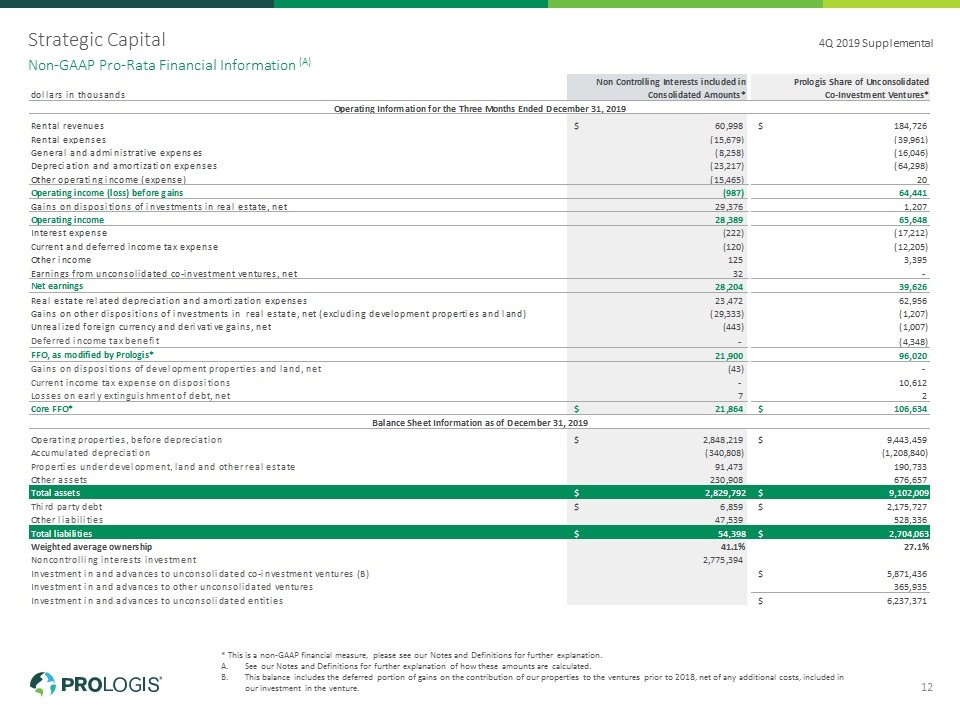Click the 'Current and deferred income tax expense' label

124,247
